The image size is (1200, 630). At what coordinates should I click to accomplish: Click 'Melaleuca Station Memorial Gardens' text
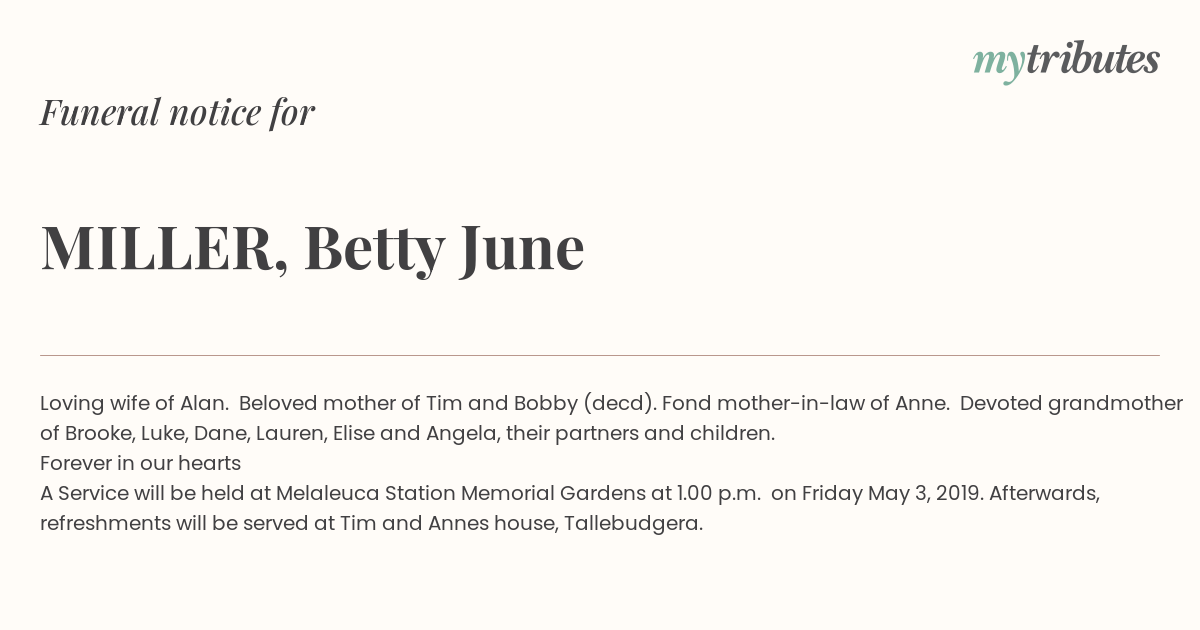461,493
